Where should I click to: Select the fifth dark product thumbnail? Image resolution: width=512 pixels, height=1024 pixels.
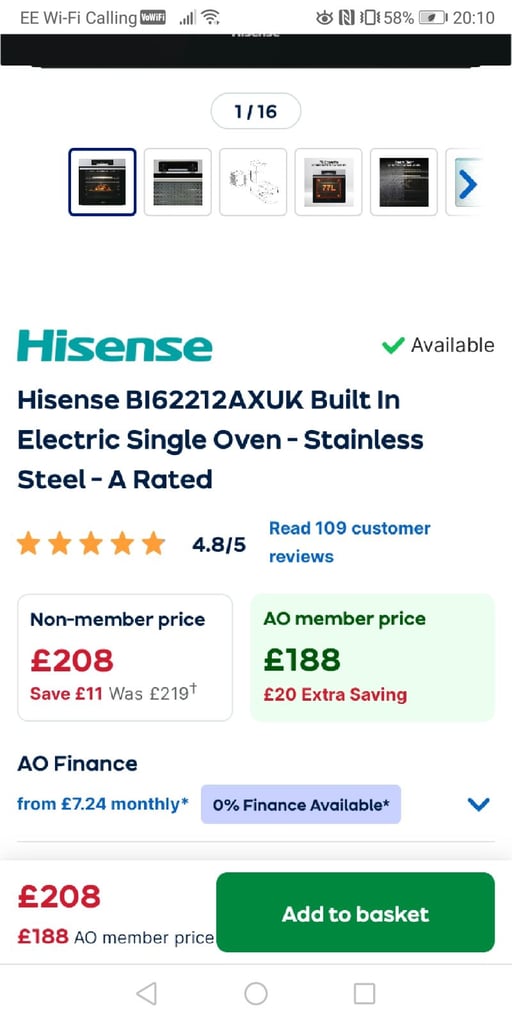point(404,182)
